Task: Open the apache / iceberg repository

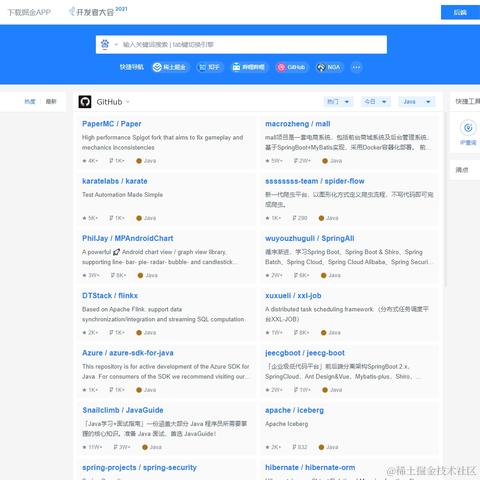Action: (x=294, y=410)
